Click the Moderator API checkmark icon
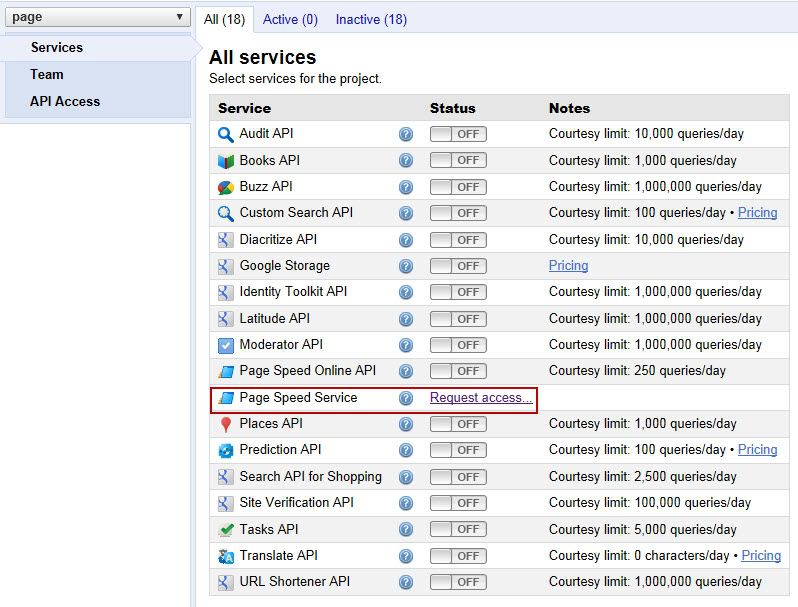Viewport: 798px width, 607px height. [225, 345]
